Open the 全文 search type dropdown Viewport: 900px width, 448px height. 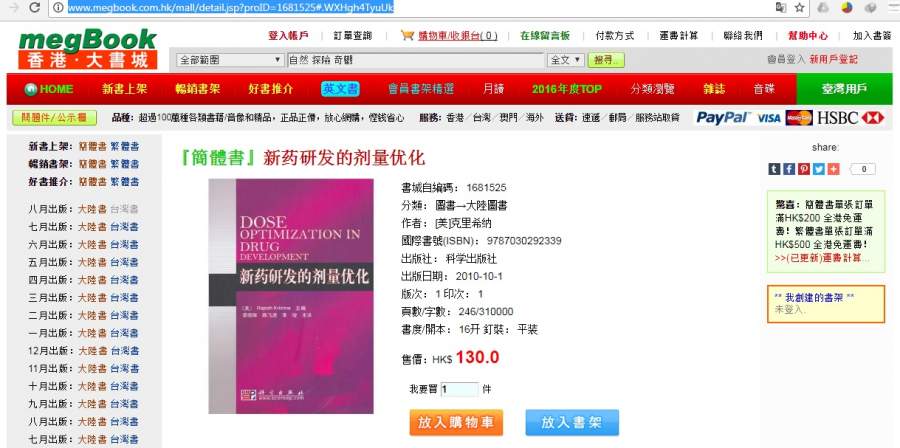click(566, 60)
